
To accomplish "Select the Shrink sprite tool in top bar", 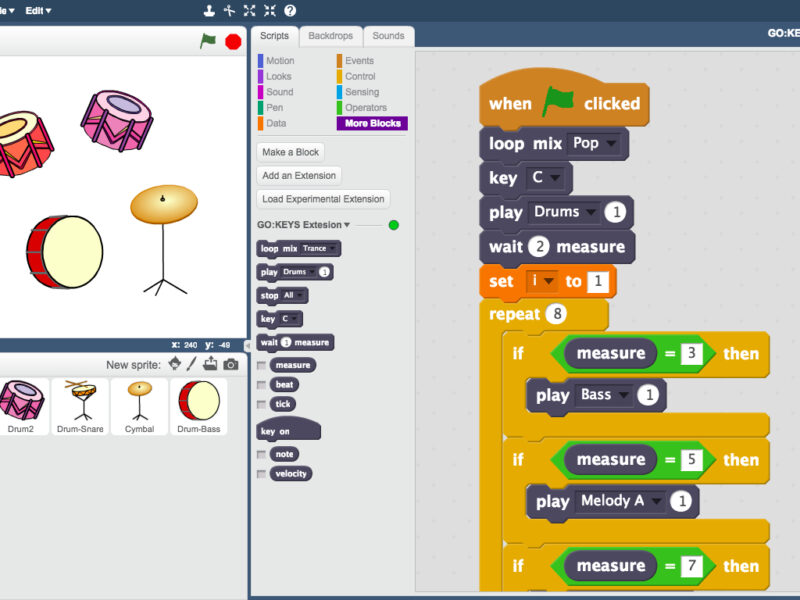I will 270,11.
